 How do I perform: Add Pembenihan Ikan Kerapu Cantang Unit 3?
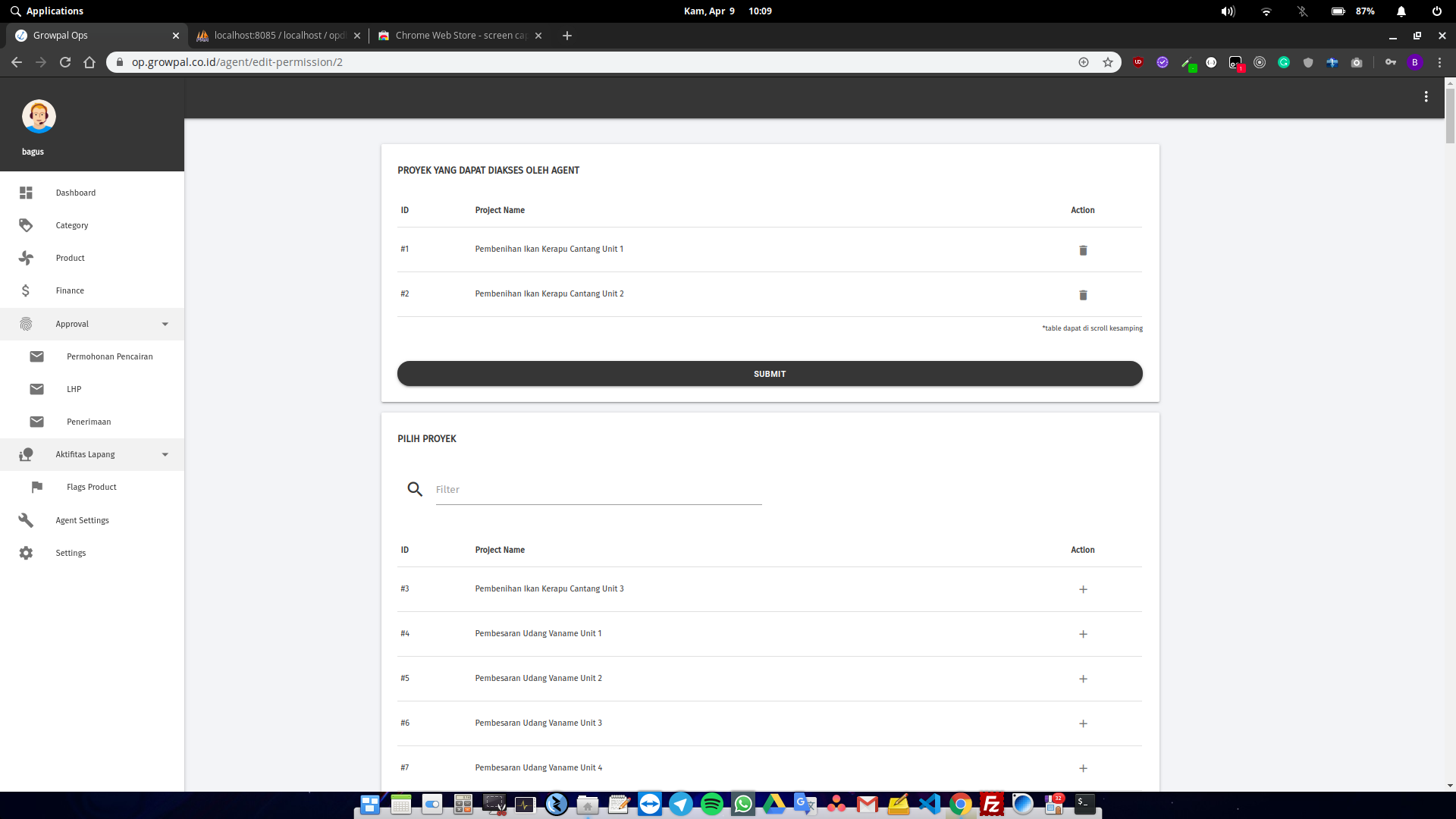(x=1083, y=589)
